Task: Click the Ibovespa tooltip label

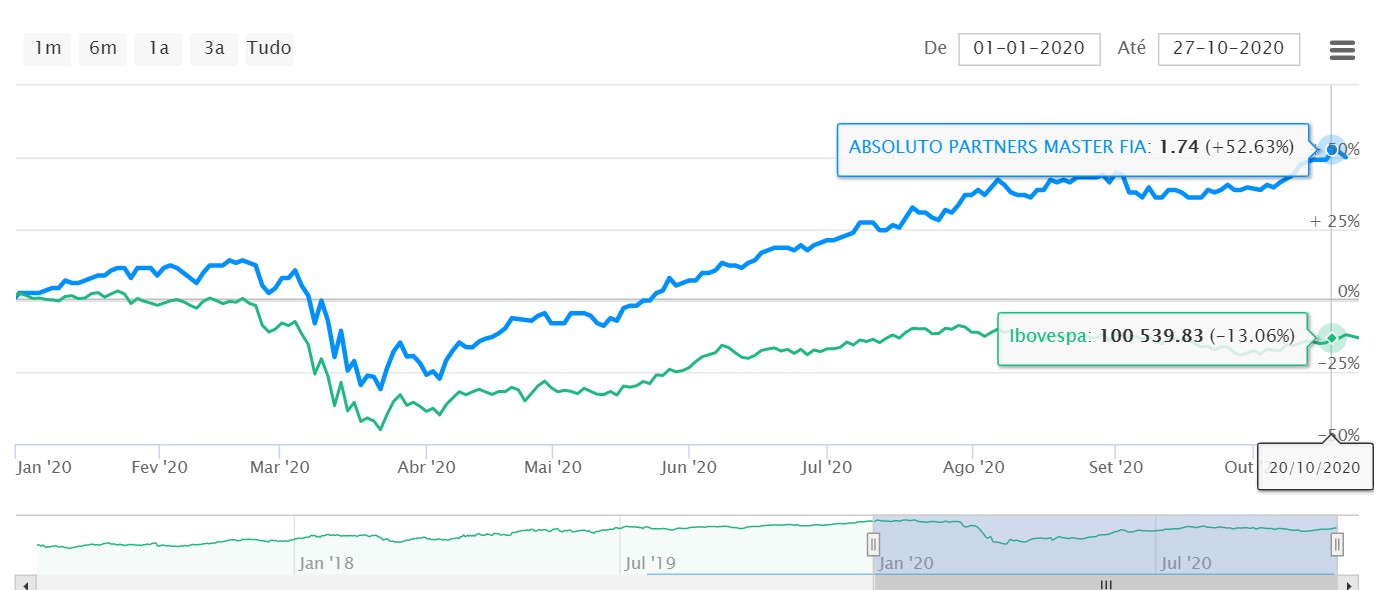Action: pos(1152,336)
